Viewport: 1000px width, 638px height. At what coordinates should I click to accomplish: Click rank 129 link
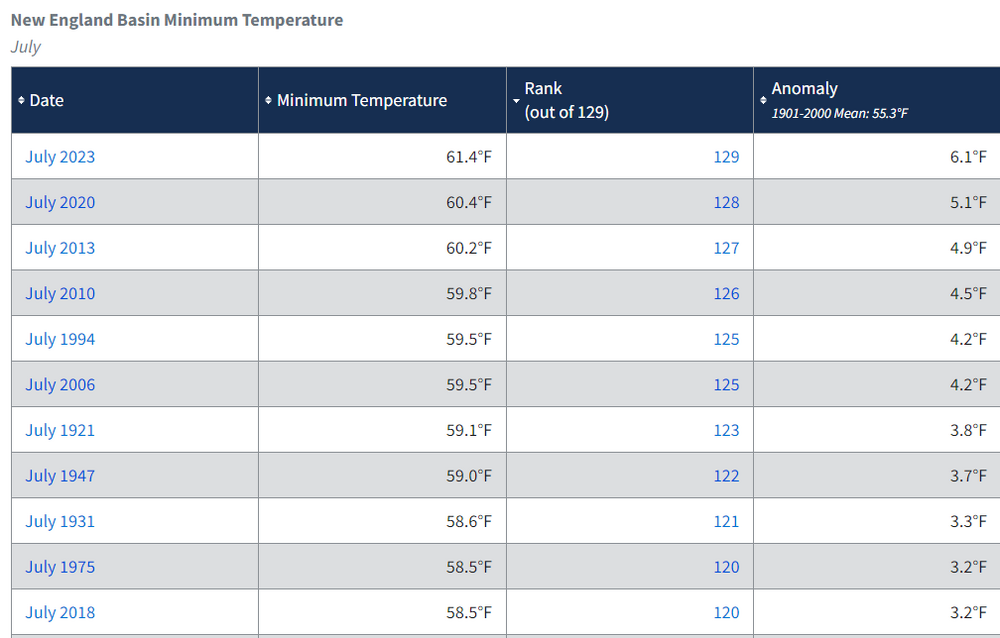pos(726,156)
